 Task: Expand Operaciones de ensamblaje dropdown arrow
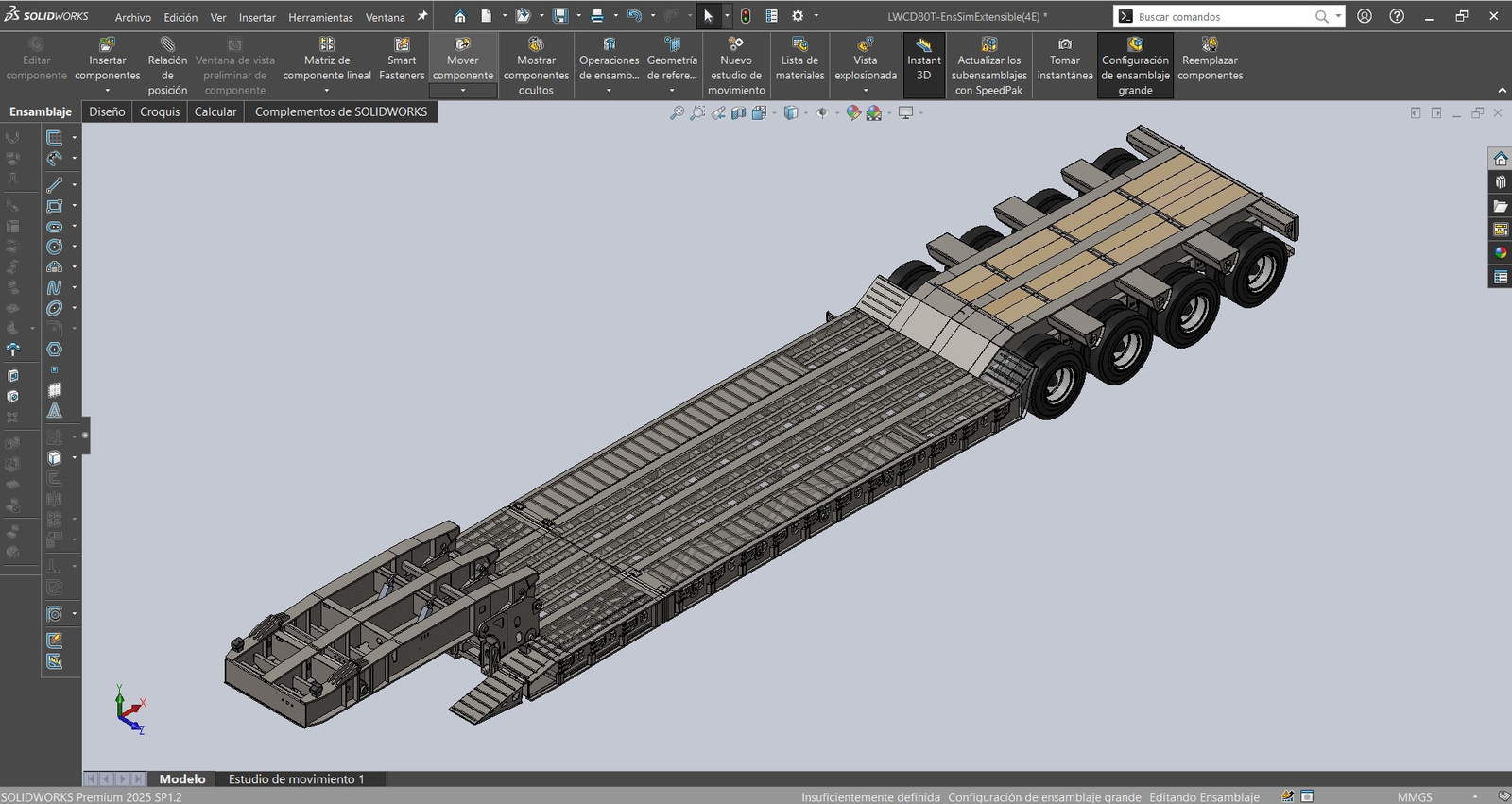(609, 91)
